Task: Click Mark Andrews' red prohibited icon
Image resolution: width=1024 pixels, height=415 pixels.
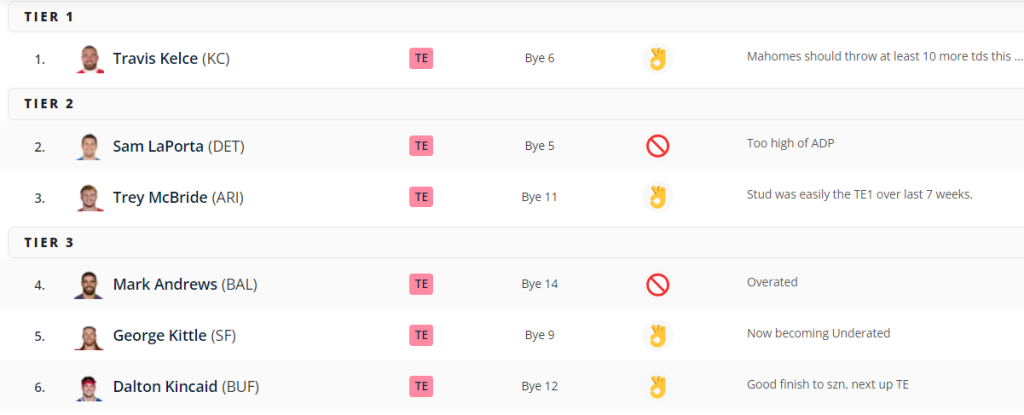Action: (x=657, y=285)
